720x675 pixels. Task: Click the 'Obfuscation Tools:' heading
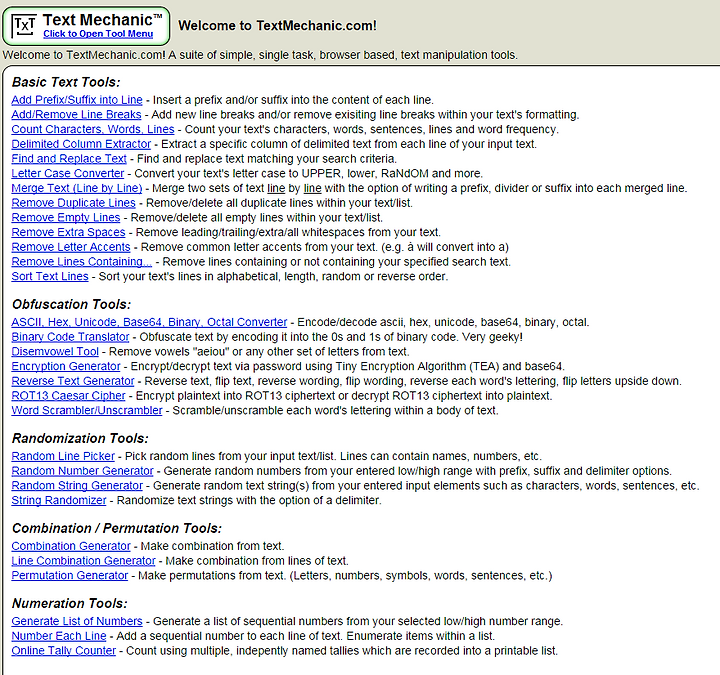72,304
